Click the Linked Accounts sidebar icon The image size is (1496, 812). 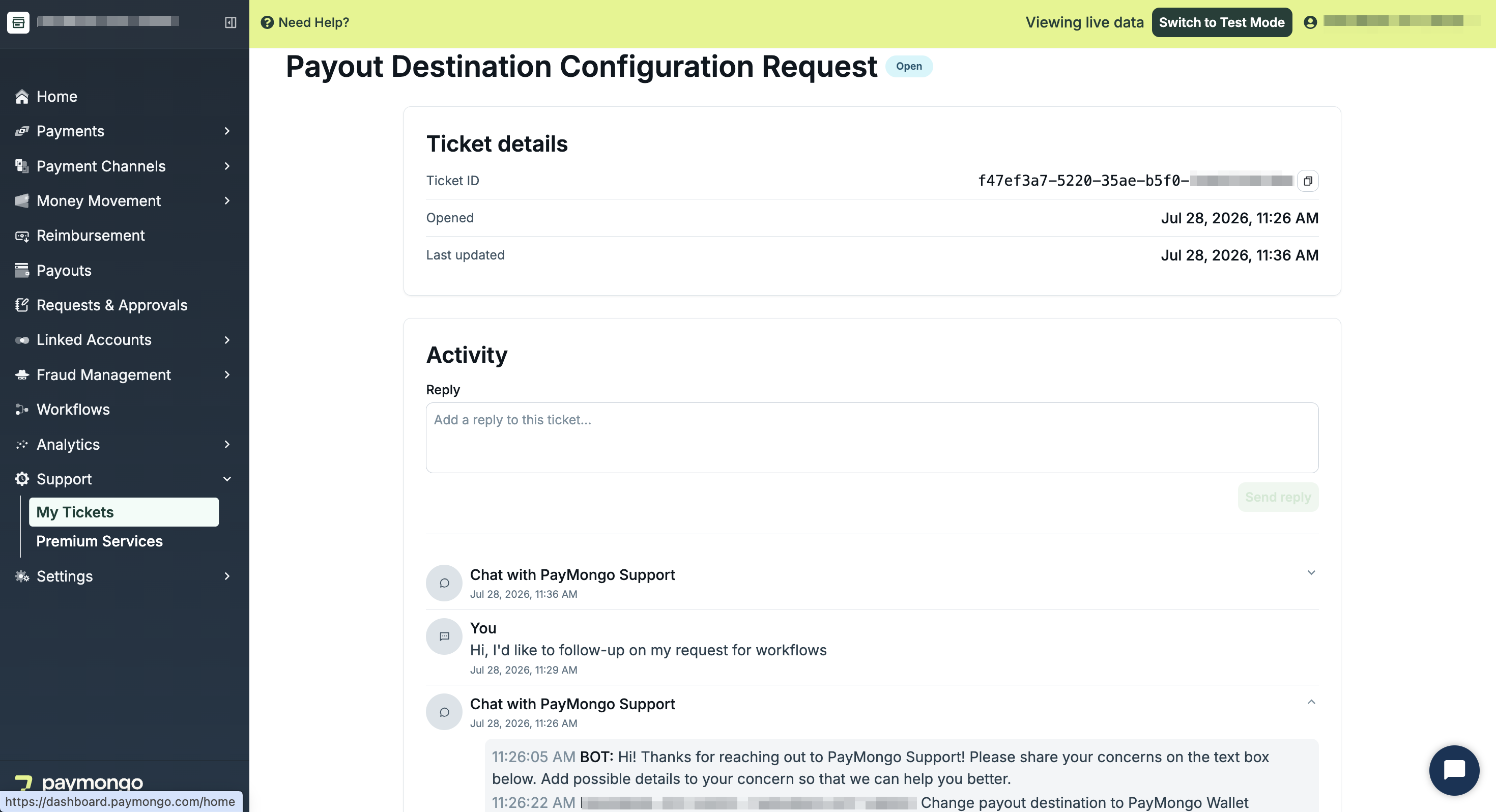click(x=22, y=340)
